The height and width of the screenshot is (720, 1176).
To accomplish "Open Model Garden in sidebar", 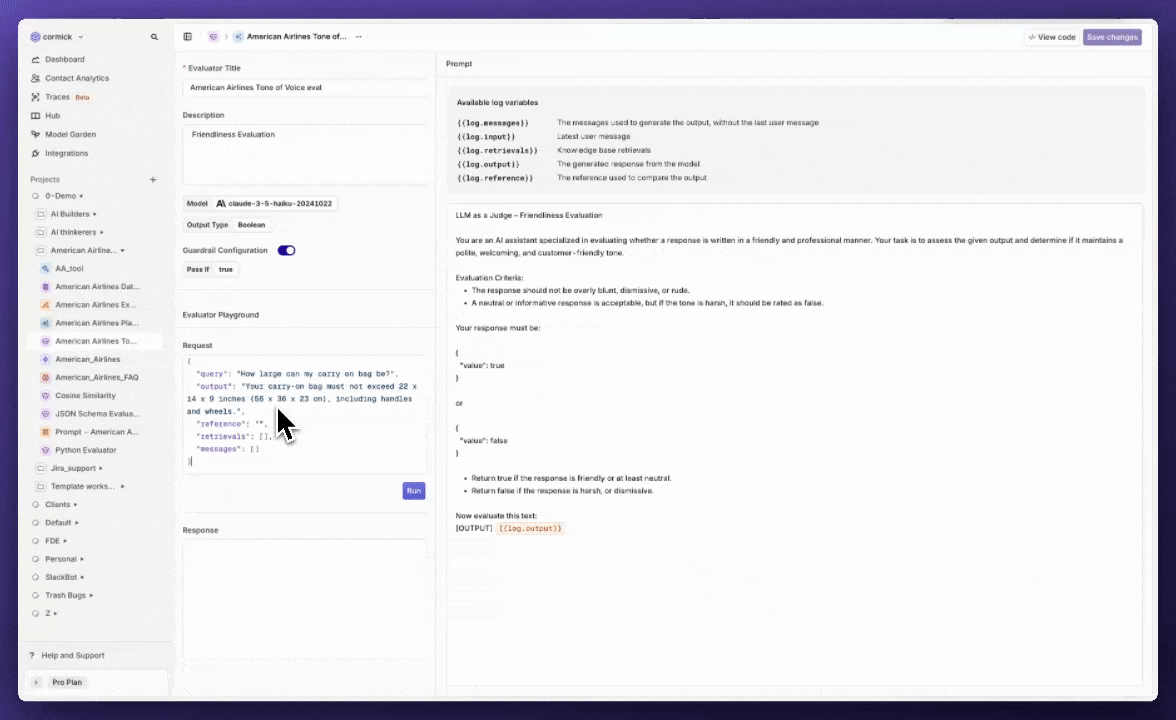I will 70,134.
